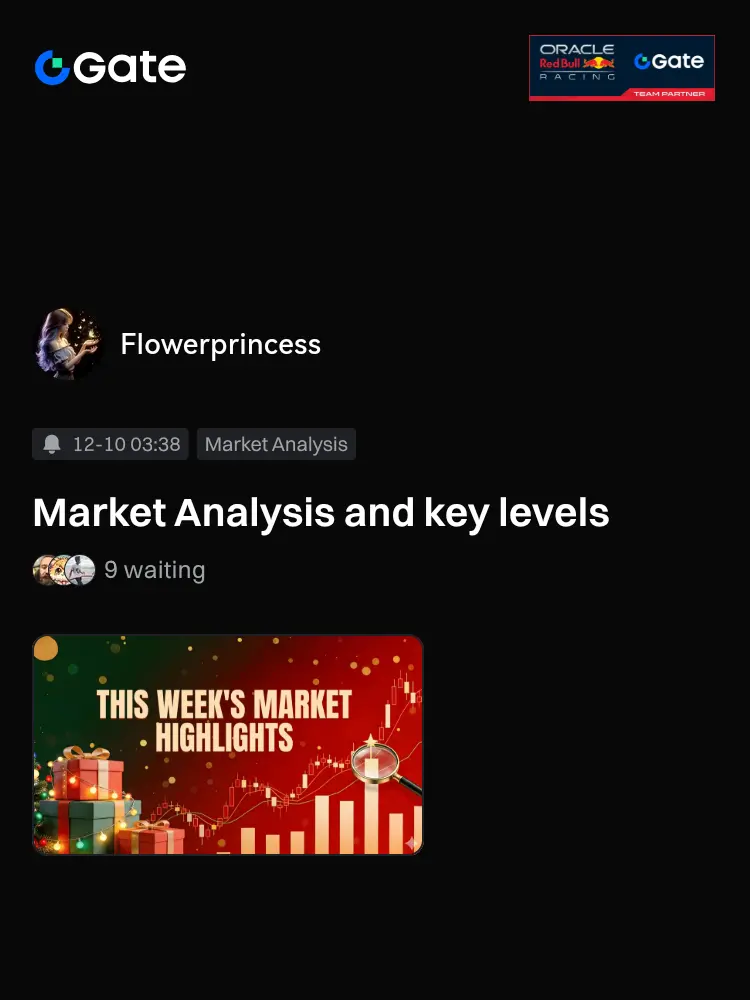
Task: Tap the bell reminder icon
Action: click(52, 444)
